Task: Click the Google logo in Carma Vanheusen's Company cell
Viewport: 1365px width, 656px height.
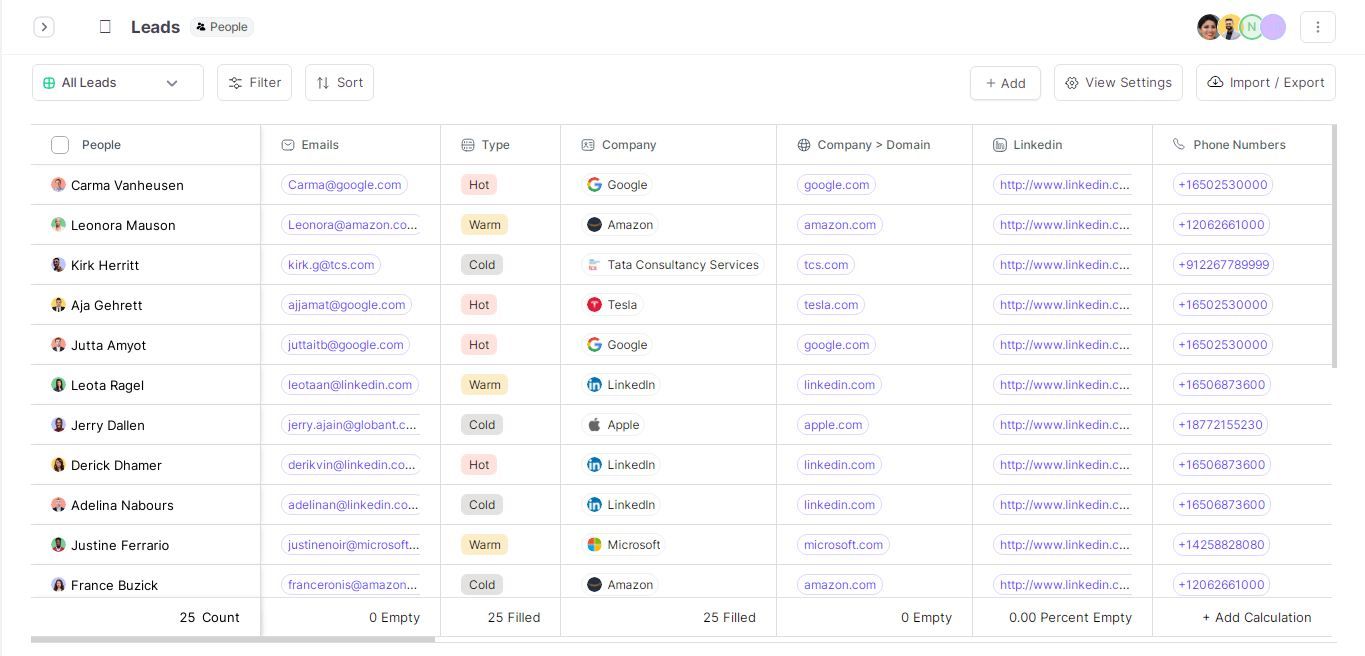Action: [593, 185]
